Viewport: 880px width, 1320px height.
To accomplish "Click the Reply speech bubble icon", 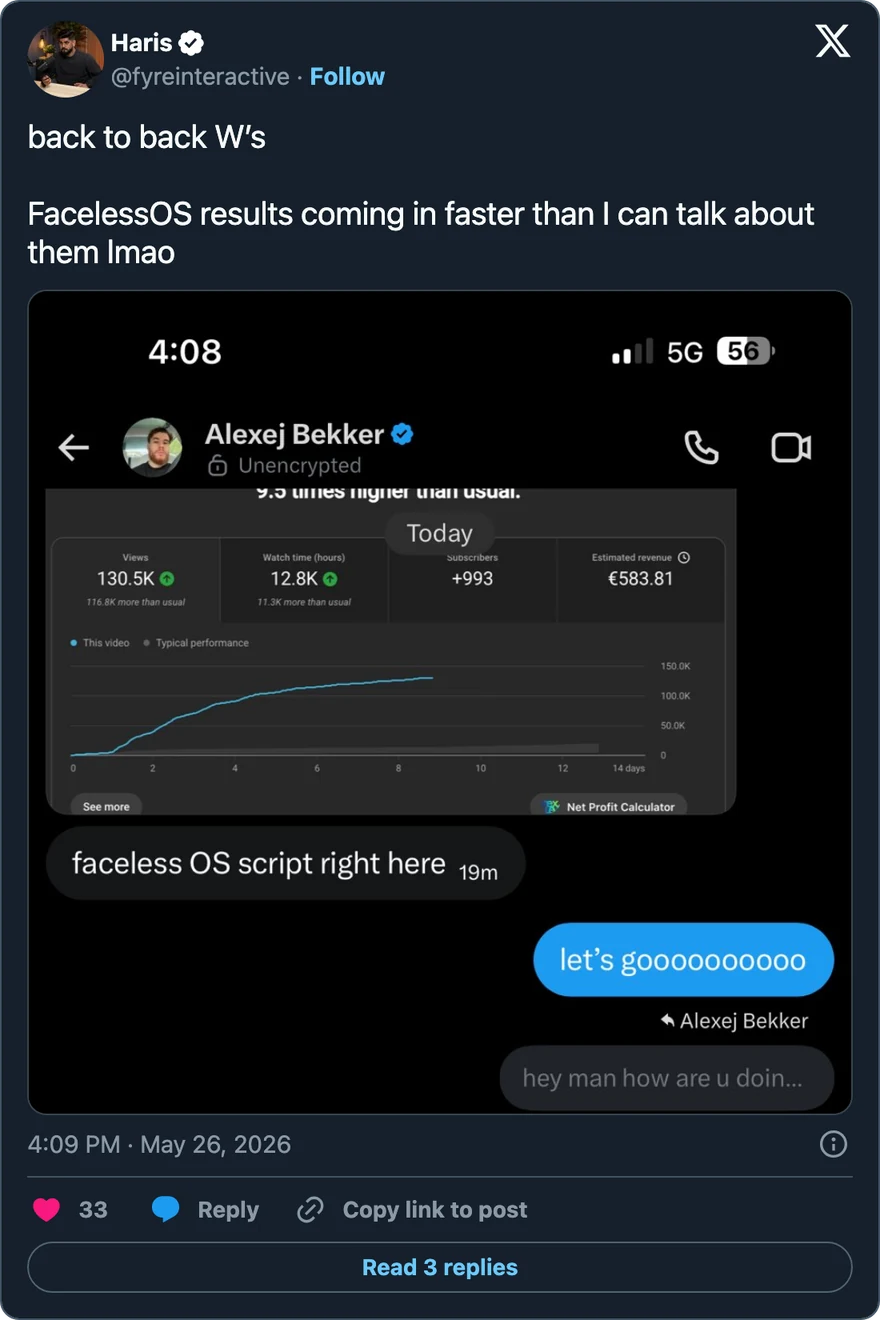I will click(x=166, y=1210).
